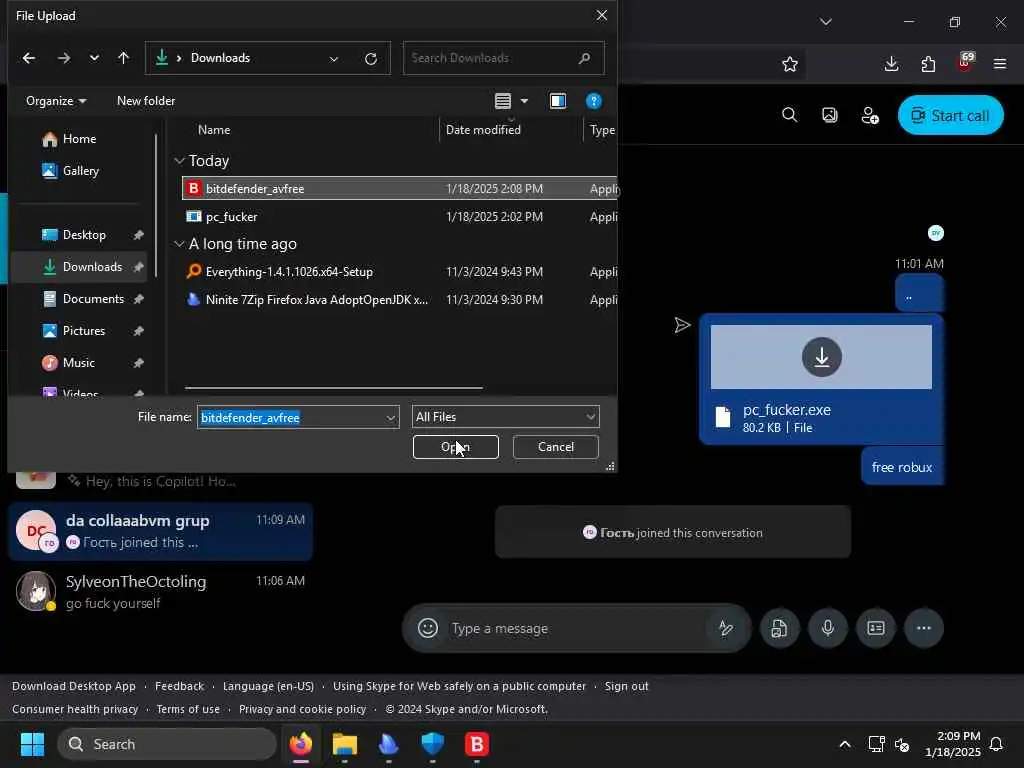Select Gallery in navigation pane
The height and width of the screenshot is (768, 1024).
point(80,170)
